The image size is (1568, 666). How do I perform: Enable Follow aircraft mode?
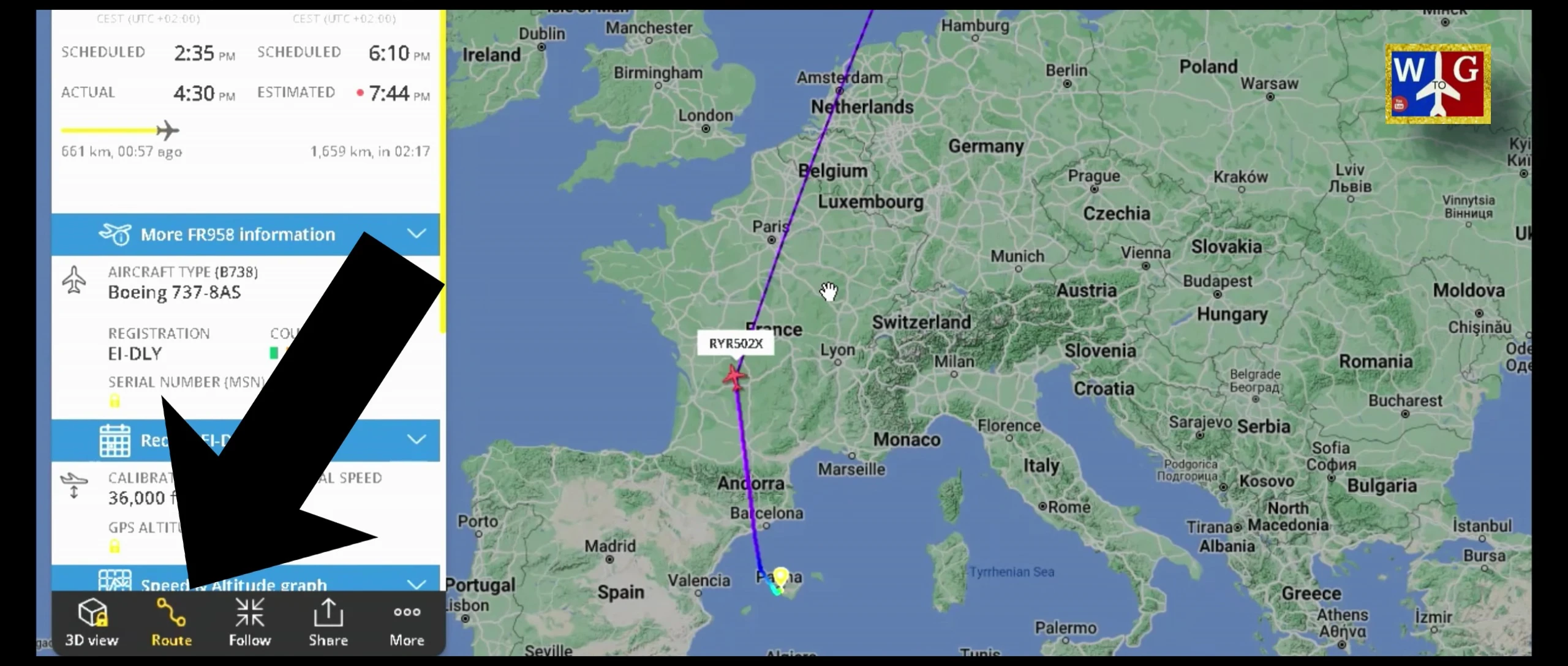point(249,613)
